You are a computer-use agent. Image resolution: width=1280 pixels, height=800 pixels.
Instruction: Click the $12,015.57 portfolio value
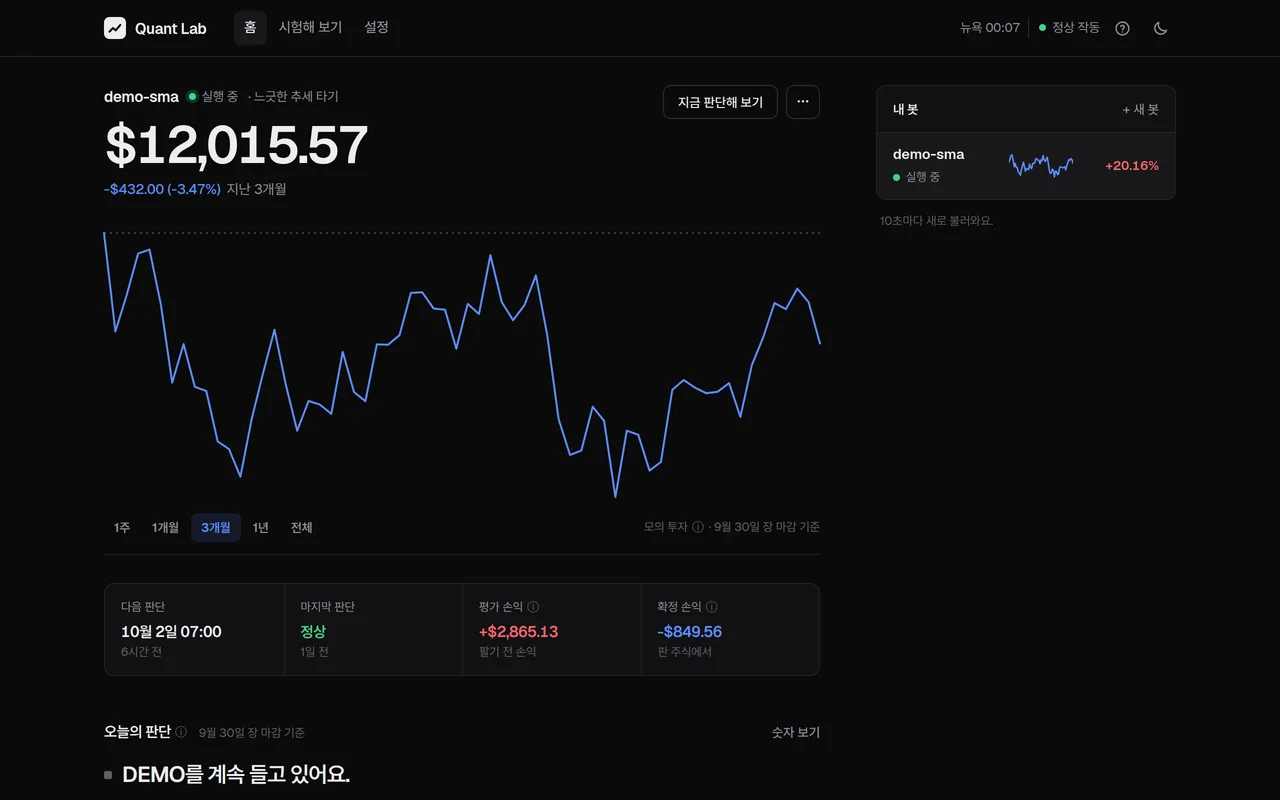[x=237, y=146]
